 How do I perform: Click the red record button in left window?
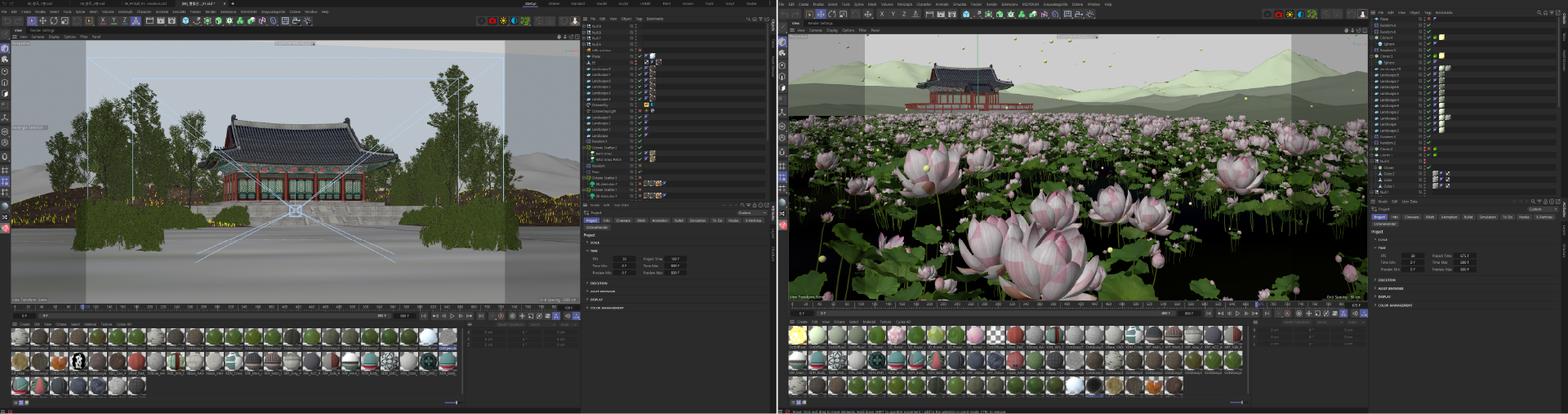coord(492,21)
